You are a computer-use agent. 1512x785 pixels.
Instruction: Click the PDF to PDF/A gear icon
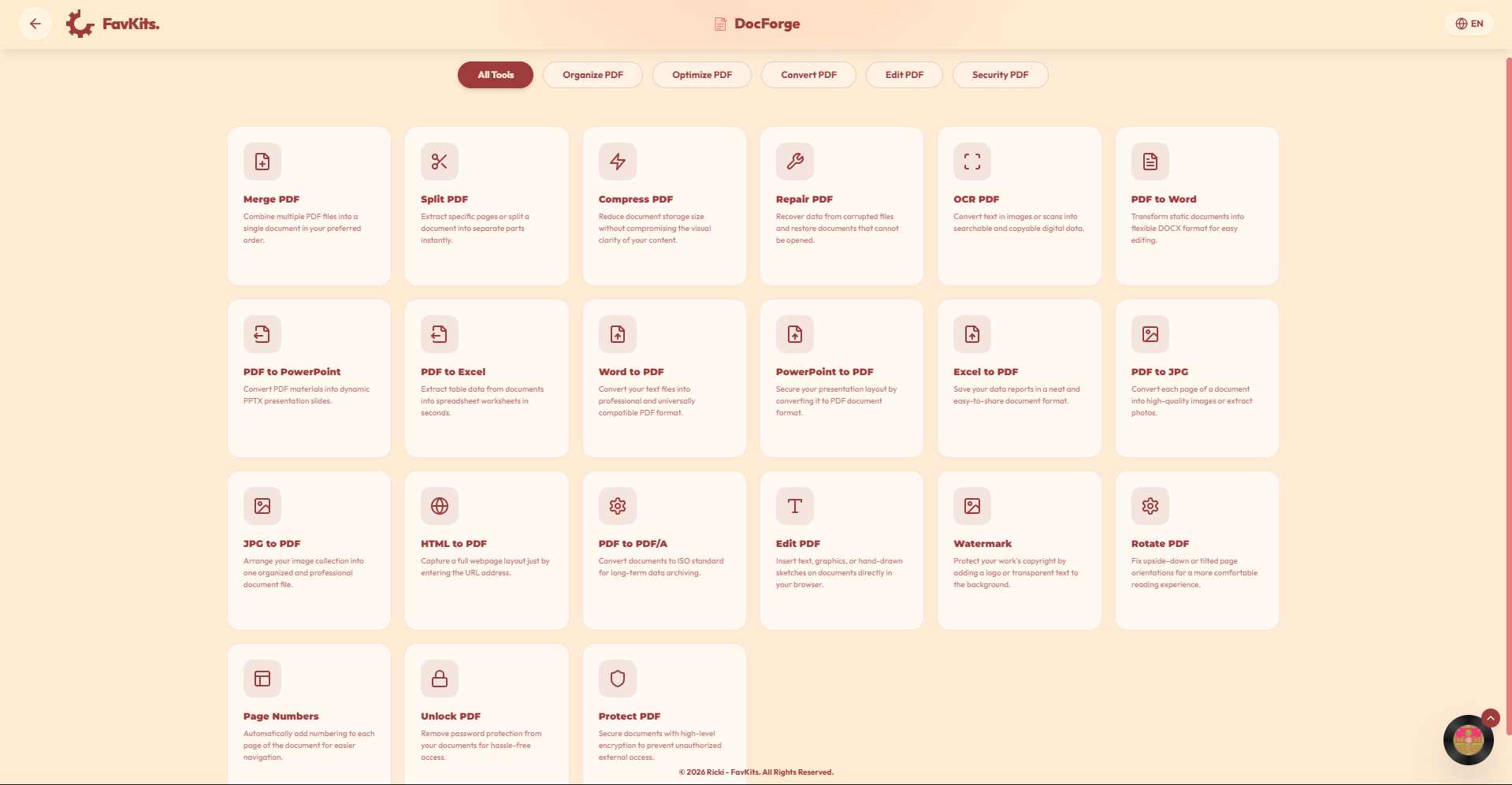[x=618, y=506]
